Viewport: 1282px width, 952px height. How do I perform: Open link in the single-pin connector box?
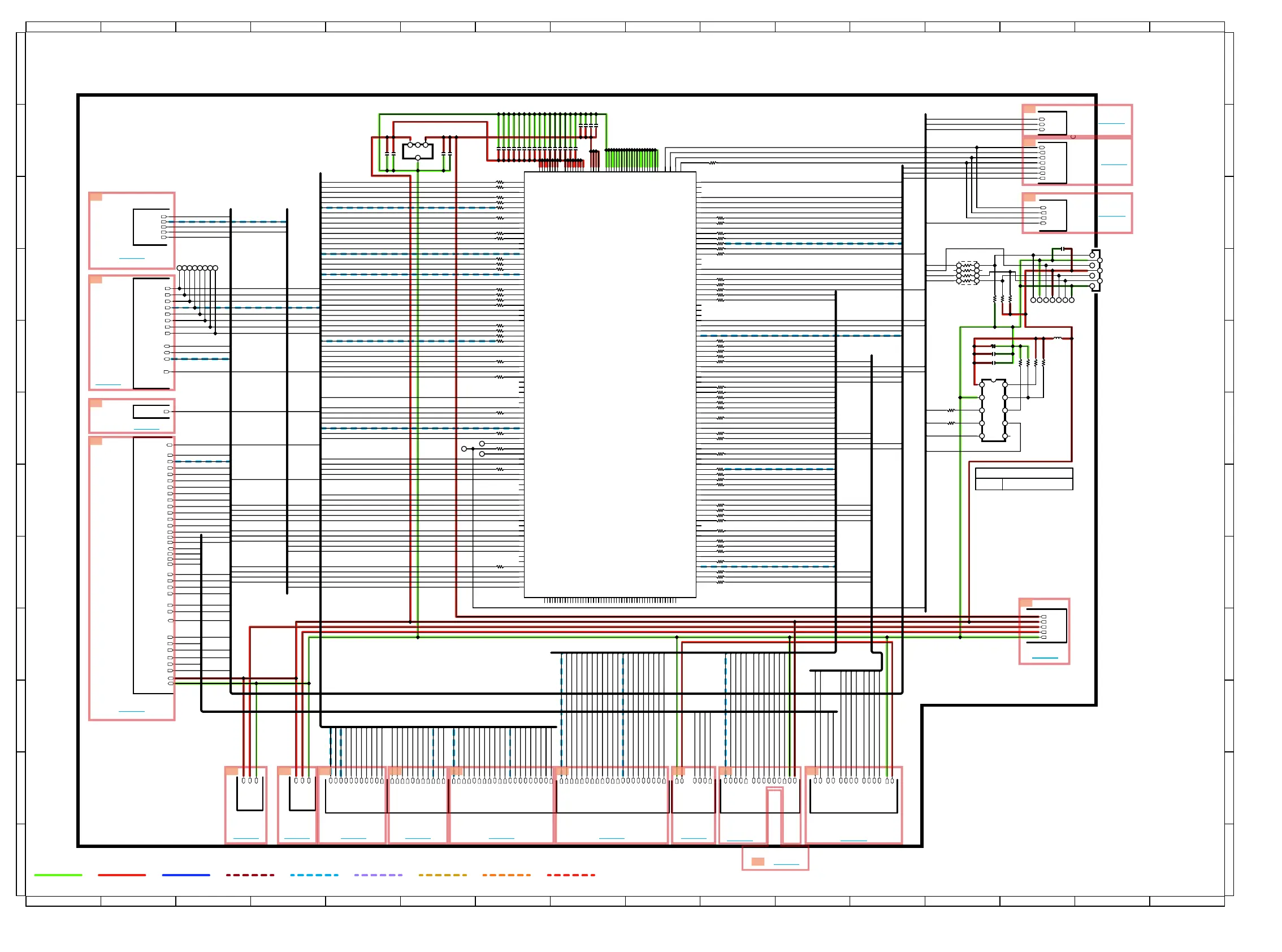(146, 429)
